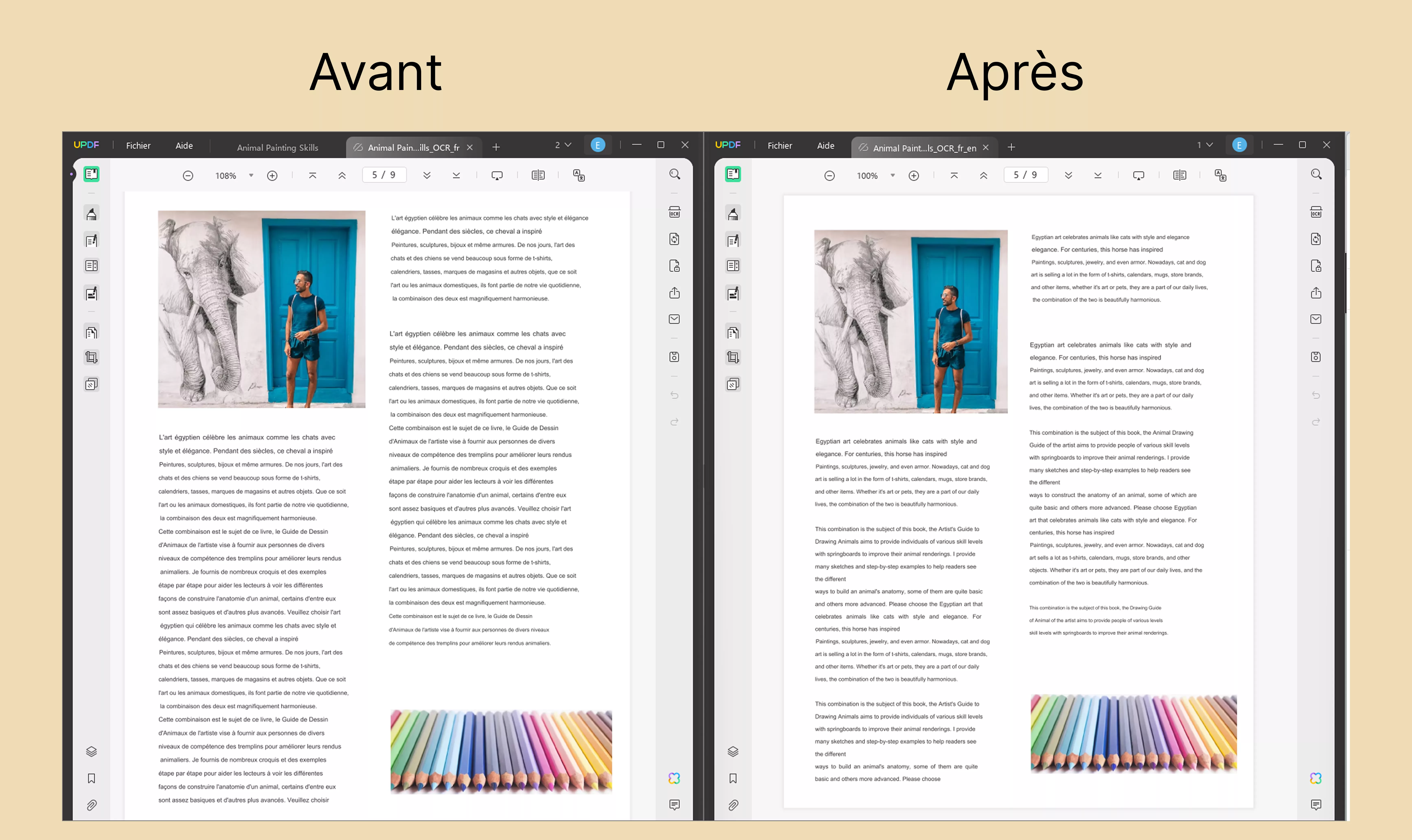This screenshot has height=840, width=1412.
Task: Open the document Search icon
Action: (674, 174)
